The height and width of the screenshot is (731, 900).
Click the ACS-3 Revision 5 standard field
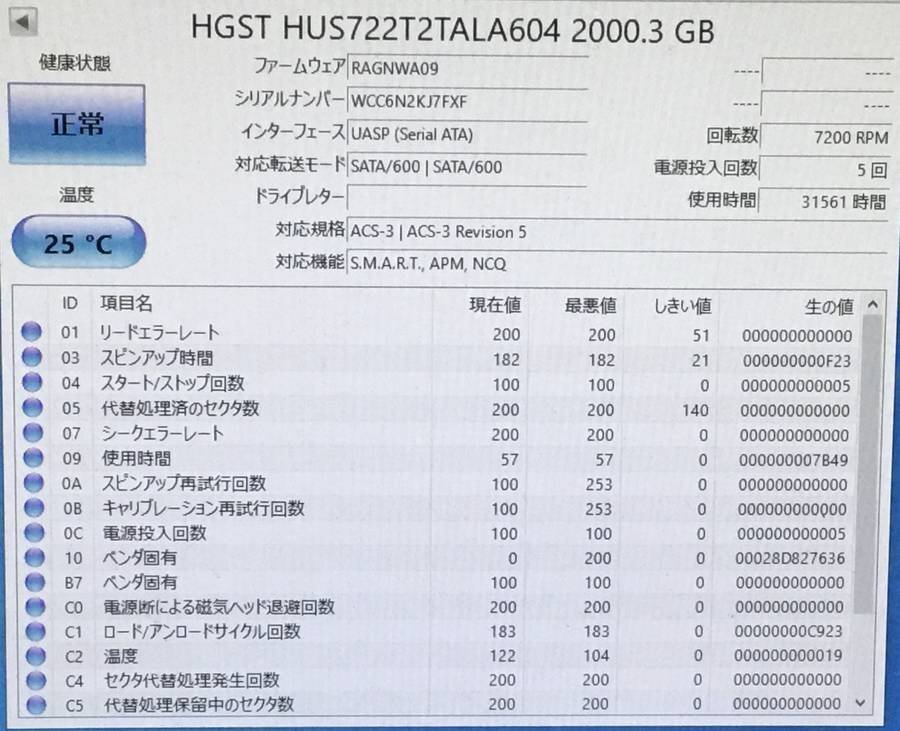[x=618, y=232]
